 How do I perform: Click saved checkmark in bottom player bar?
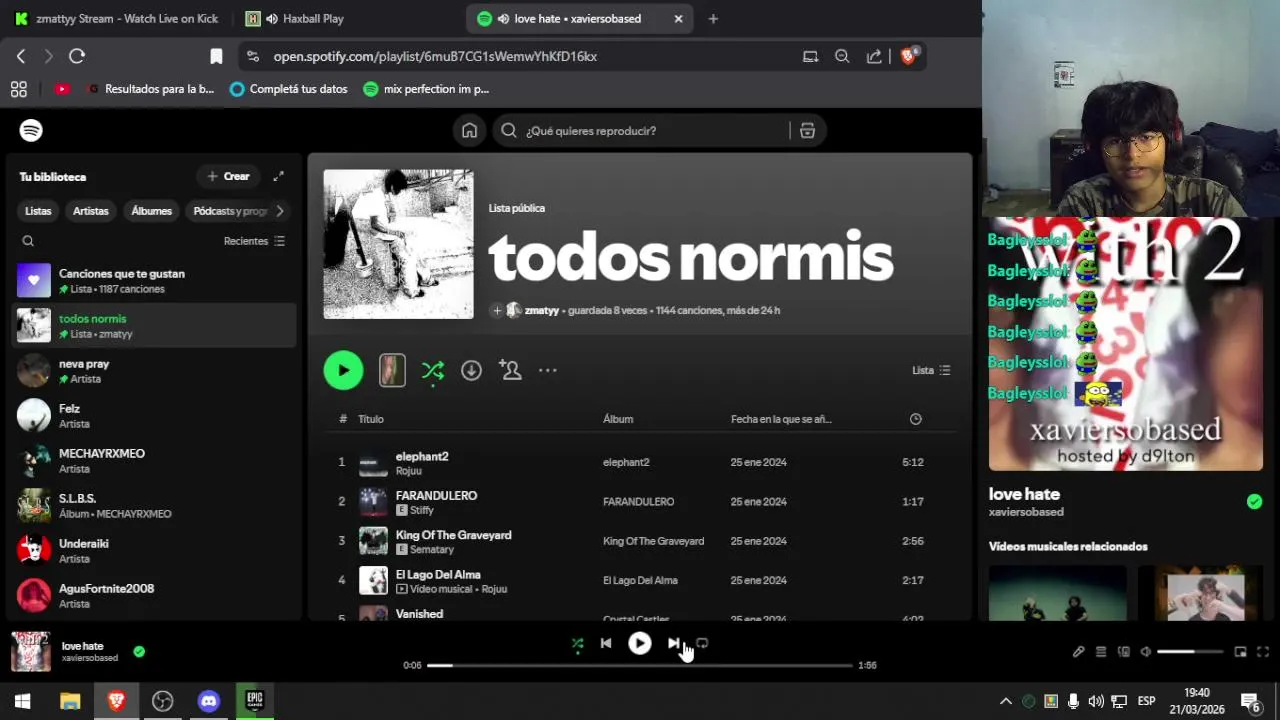[x=139, y=651]
